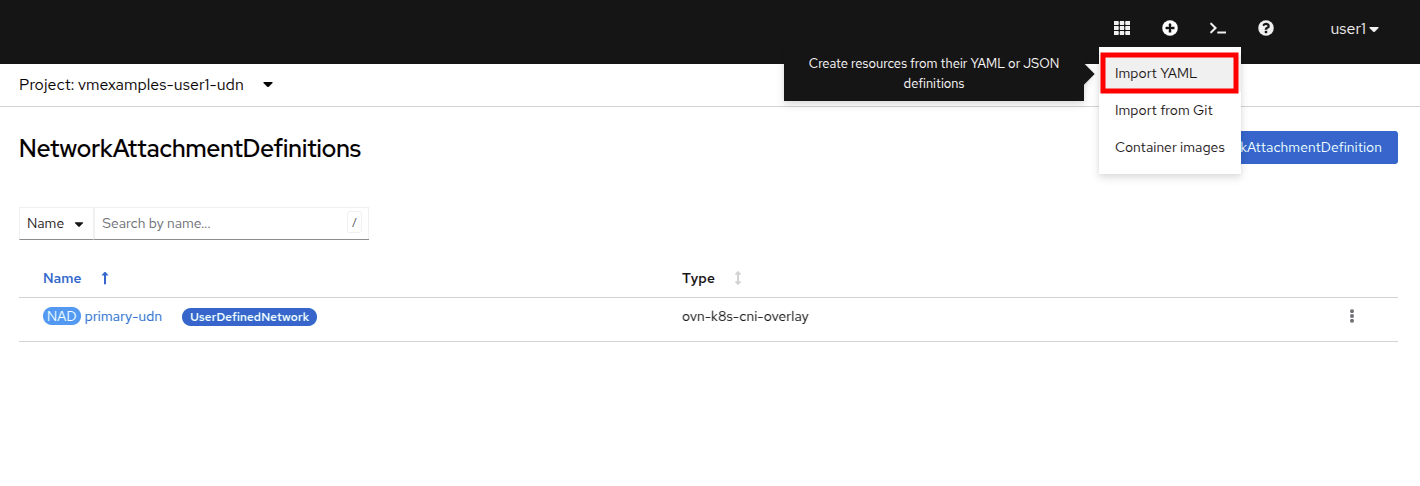
Task: Open the Project vmexamples-user1-udn selector
Action: pyautogui.click(x=146, y=85)
